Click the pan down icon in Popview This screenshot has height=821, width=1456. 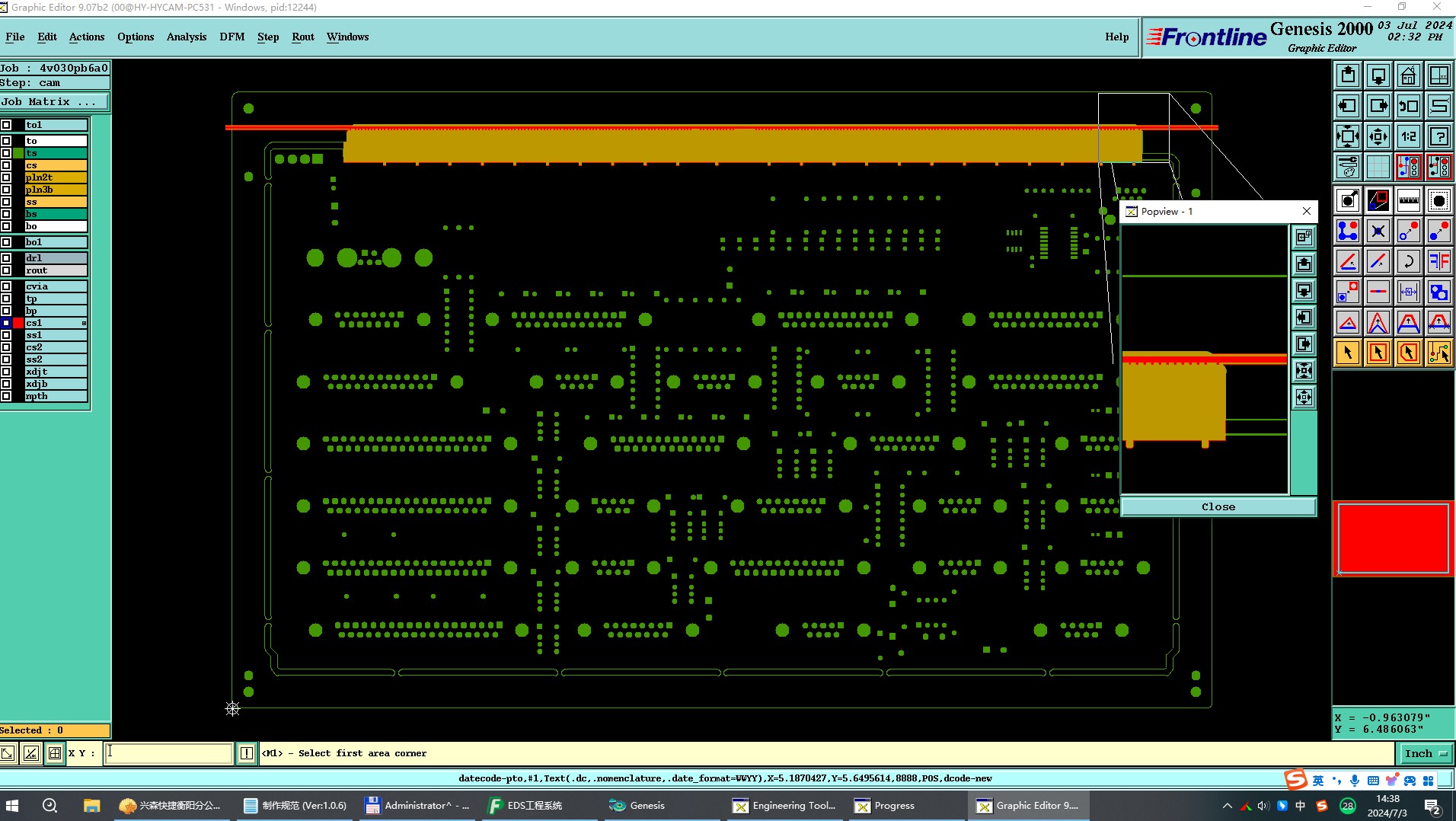coord(1304,290)
